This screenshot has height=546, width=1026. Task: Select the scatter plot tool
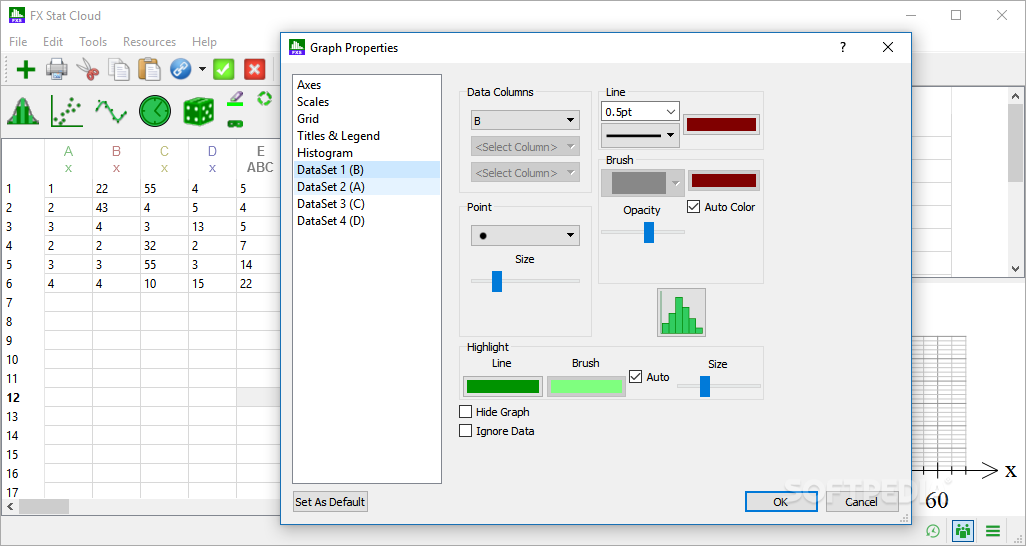click(67, 111)
